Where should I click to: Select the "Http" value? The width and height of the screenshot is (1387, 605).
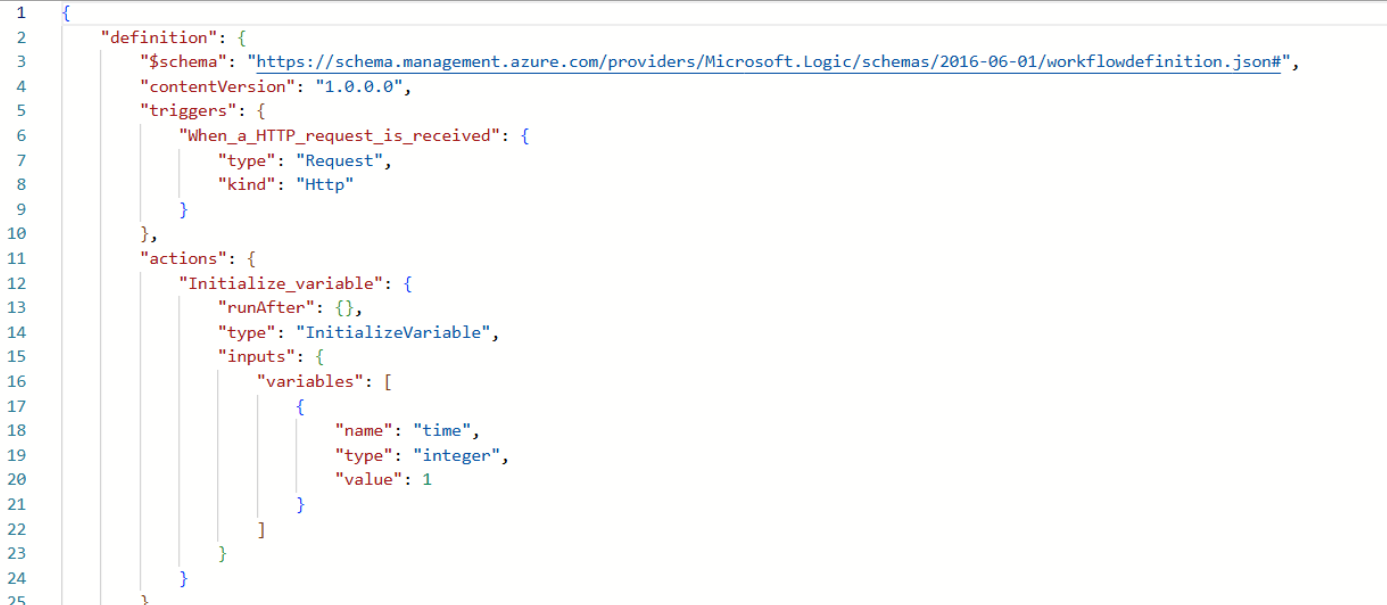click(325, 184)
